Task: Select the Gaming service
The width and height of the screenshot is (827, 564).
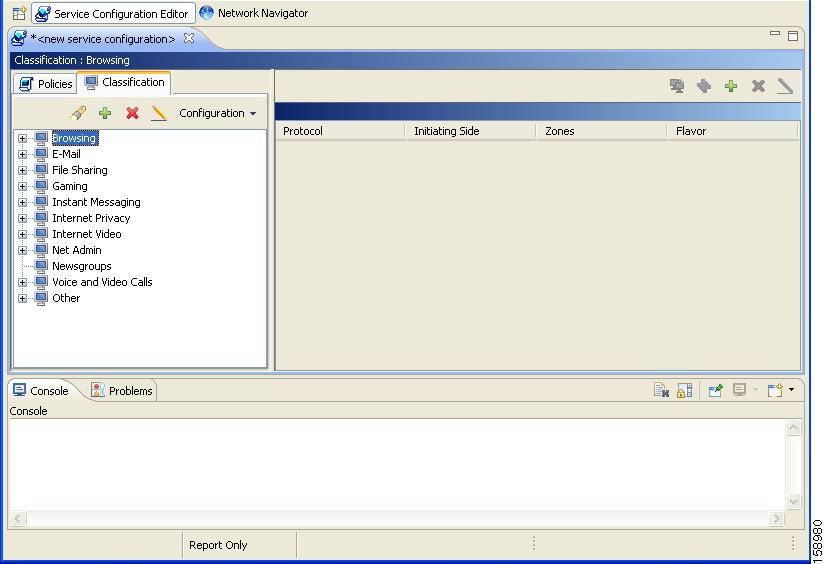Action: 70,186
